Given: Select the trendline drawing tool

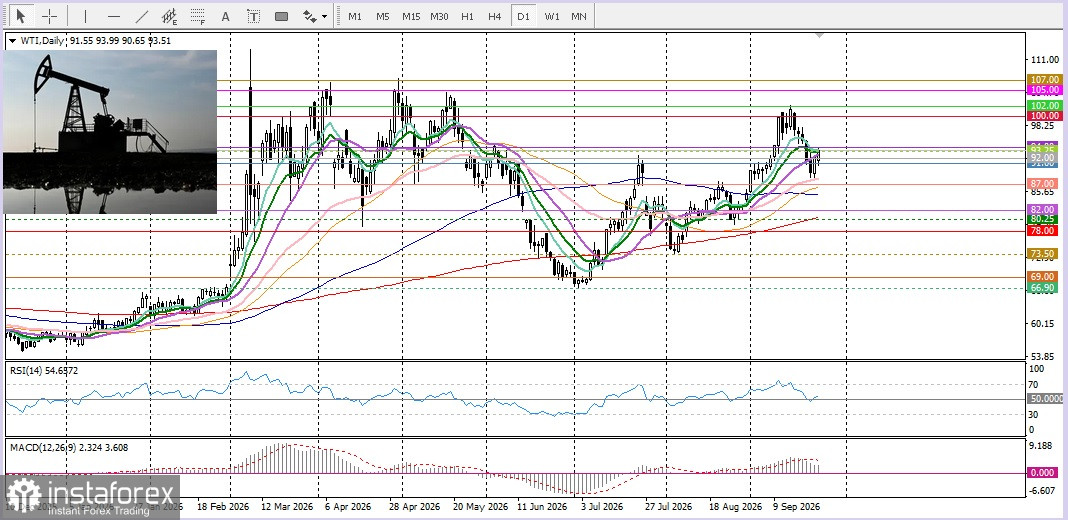Looking at the screenshot, I should [142, 16].
